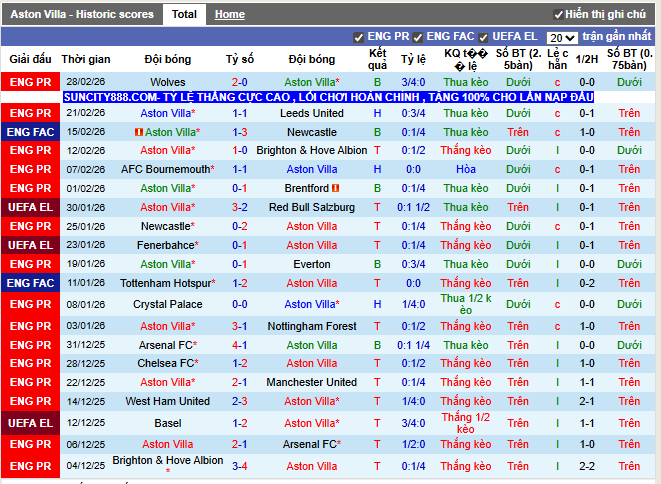This screenshot has width=661, height=484.
Task: Select the ENG FAC label on 15/02/26 row
Action: (30, 132)
